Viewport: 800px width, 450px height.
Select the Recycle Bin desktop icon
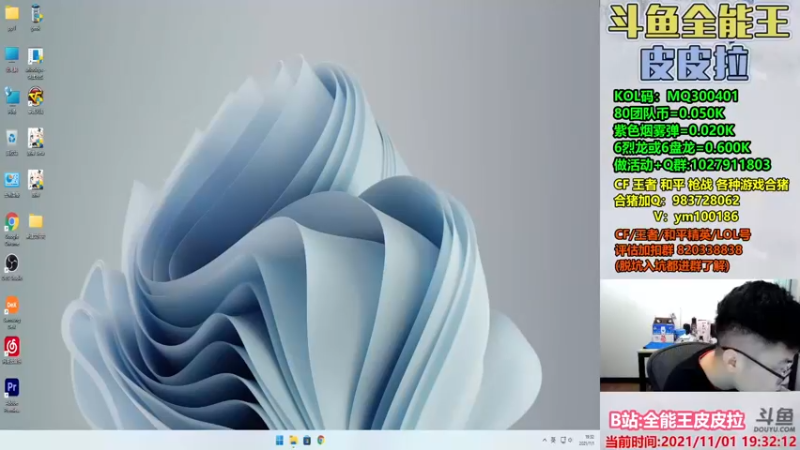pyautogui.click(x=12, y=138)
